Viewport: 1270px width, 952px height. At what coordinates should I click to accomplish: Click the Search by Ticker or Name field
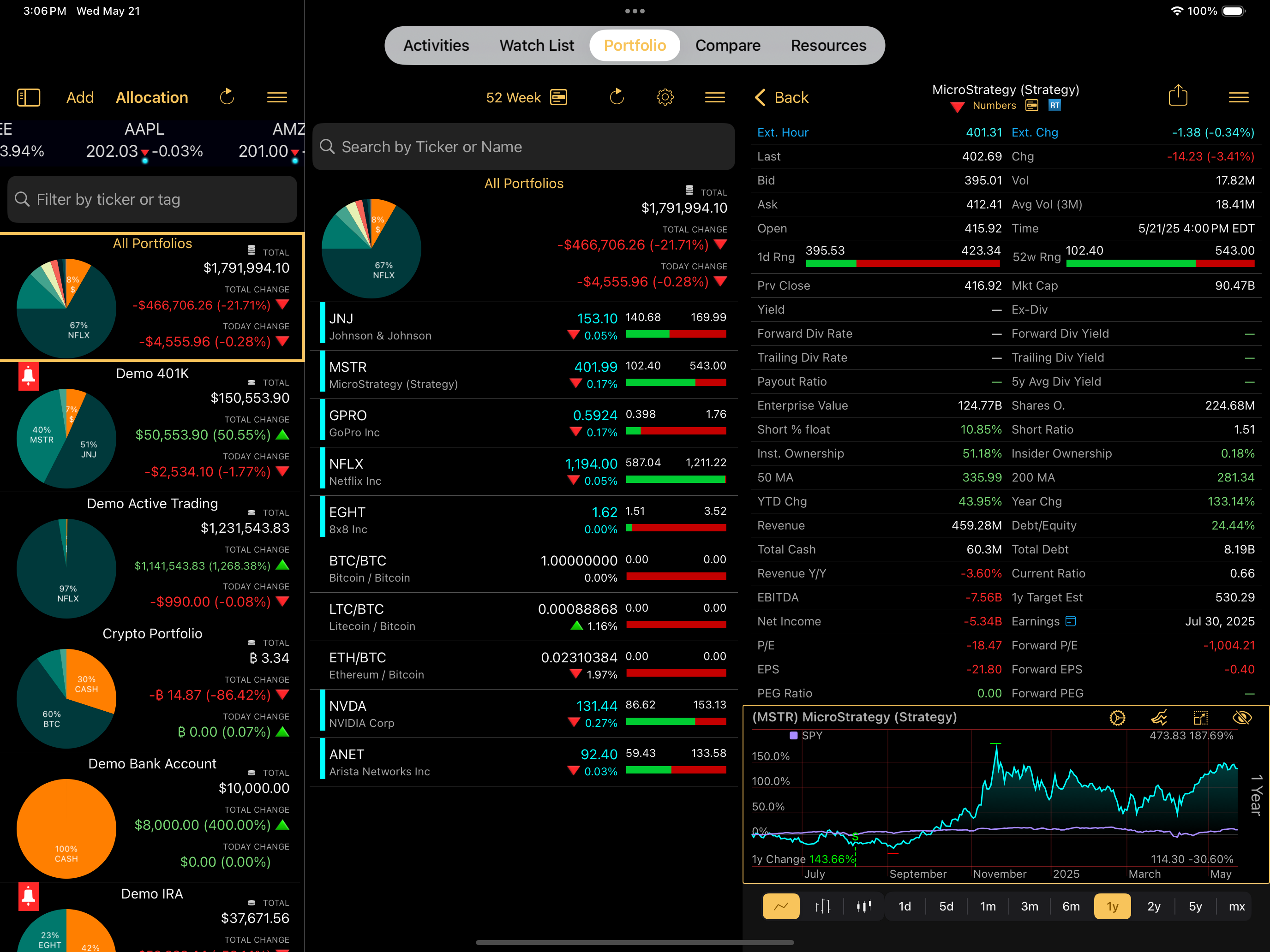tap(524, 147)
